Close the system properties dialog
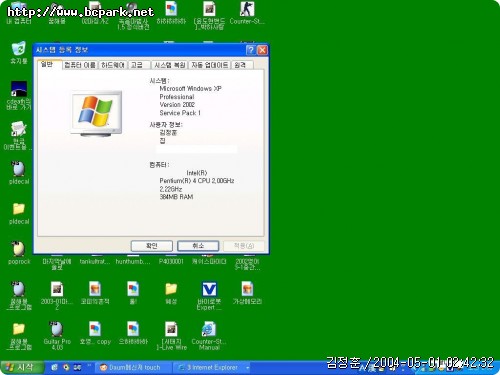This screenshot has height=375, width=500. coord(263,50)
